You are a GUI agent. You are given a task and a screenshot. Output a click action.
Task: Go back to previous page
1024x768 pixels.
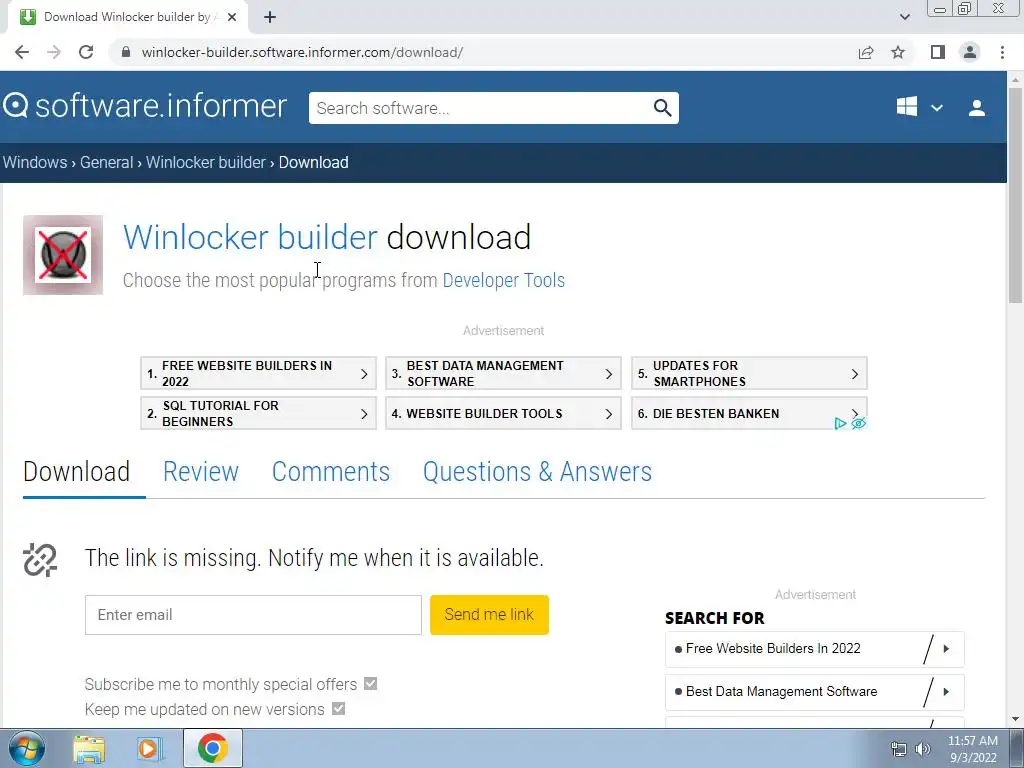pos(22,52)
